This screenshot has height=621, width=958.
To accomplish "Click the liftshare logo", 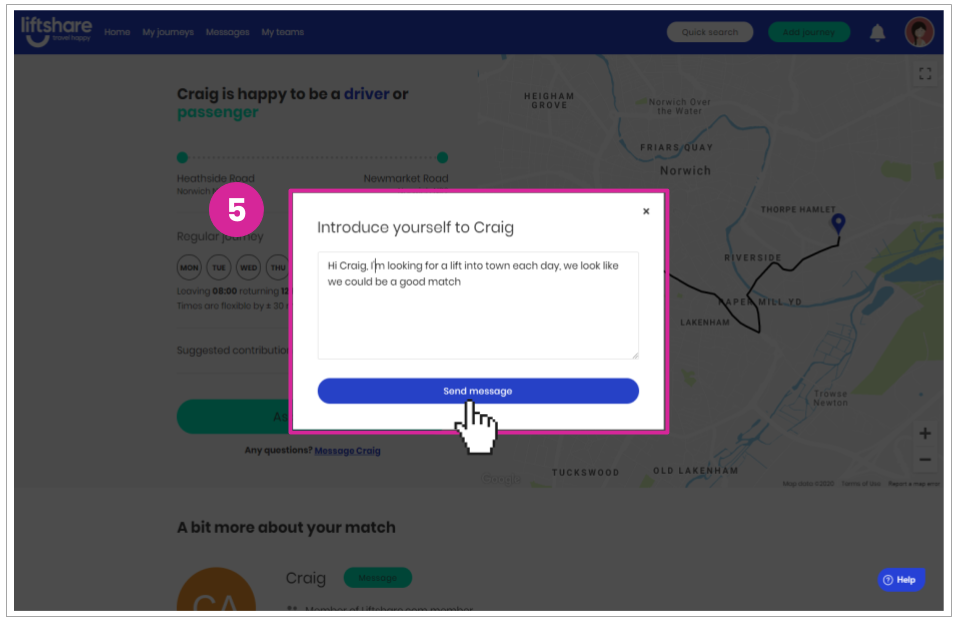I will pos(56,31).
